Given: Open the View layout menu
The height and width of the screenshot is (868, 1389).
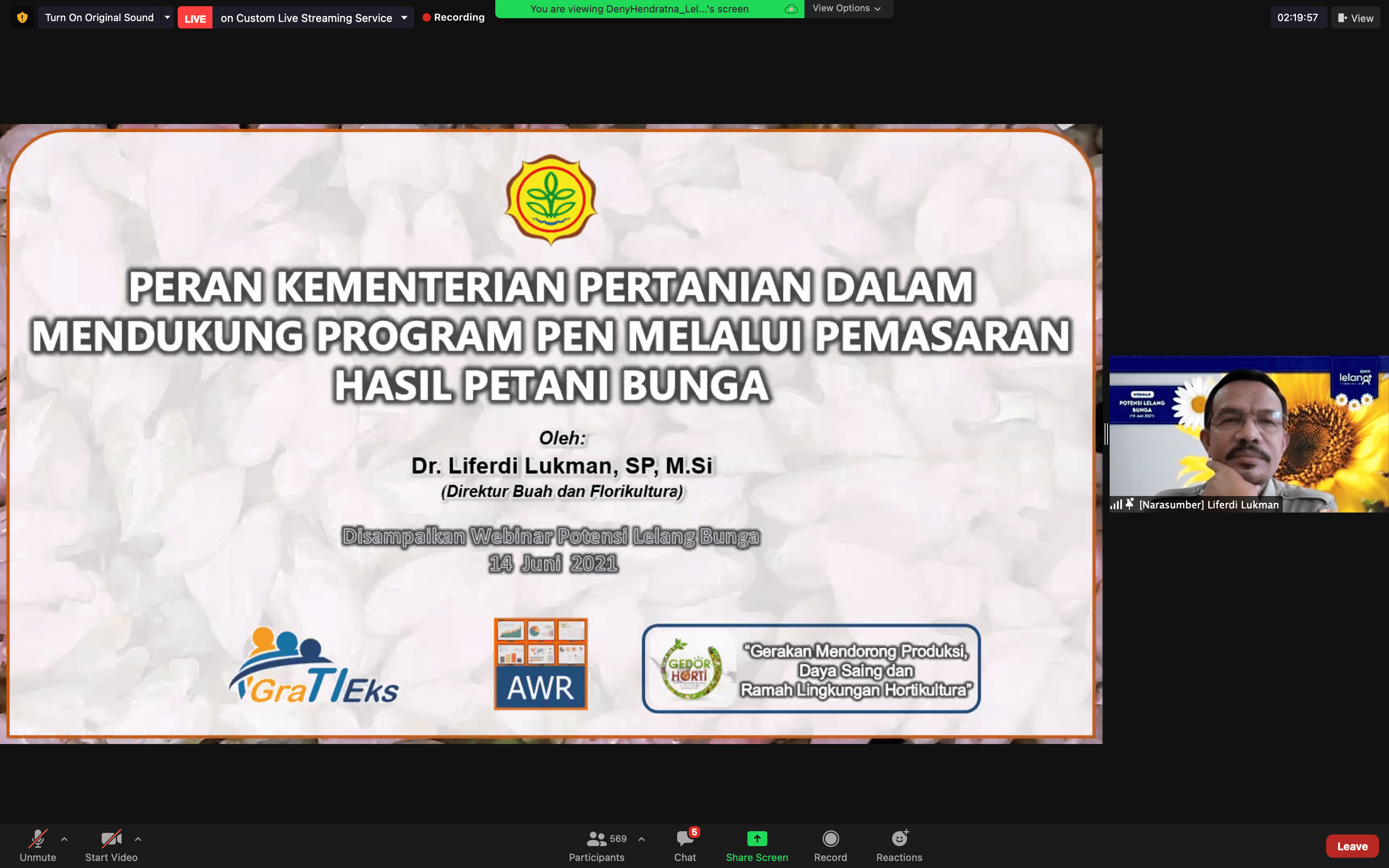Looking at the screenshot, I should click(1355, 18).
